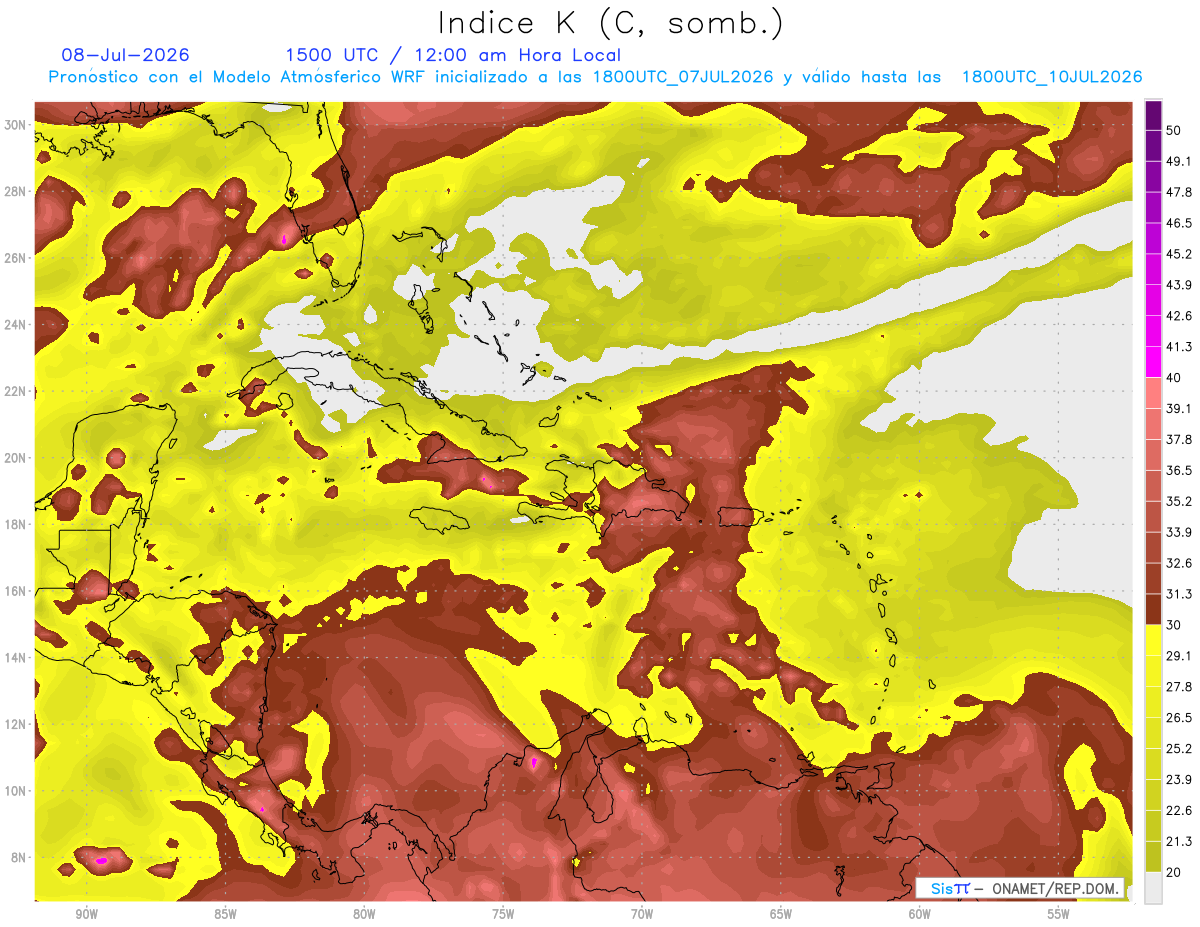This screenshot has width=1200, height=927.
Task: Click the legend value '20'
Action: tap(1175, 873)
